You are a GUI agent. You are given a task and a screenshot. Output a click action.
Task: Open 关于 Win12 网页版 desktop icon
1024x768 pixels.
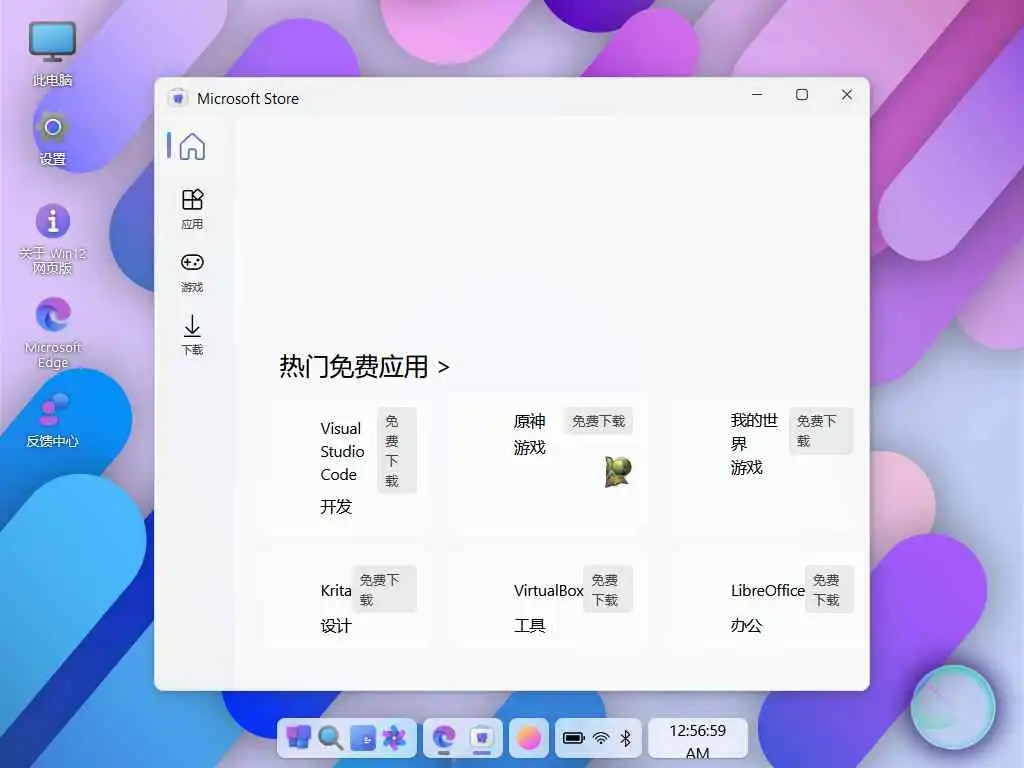(x=52, y=239)
